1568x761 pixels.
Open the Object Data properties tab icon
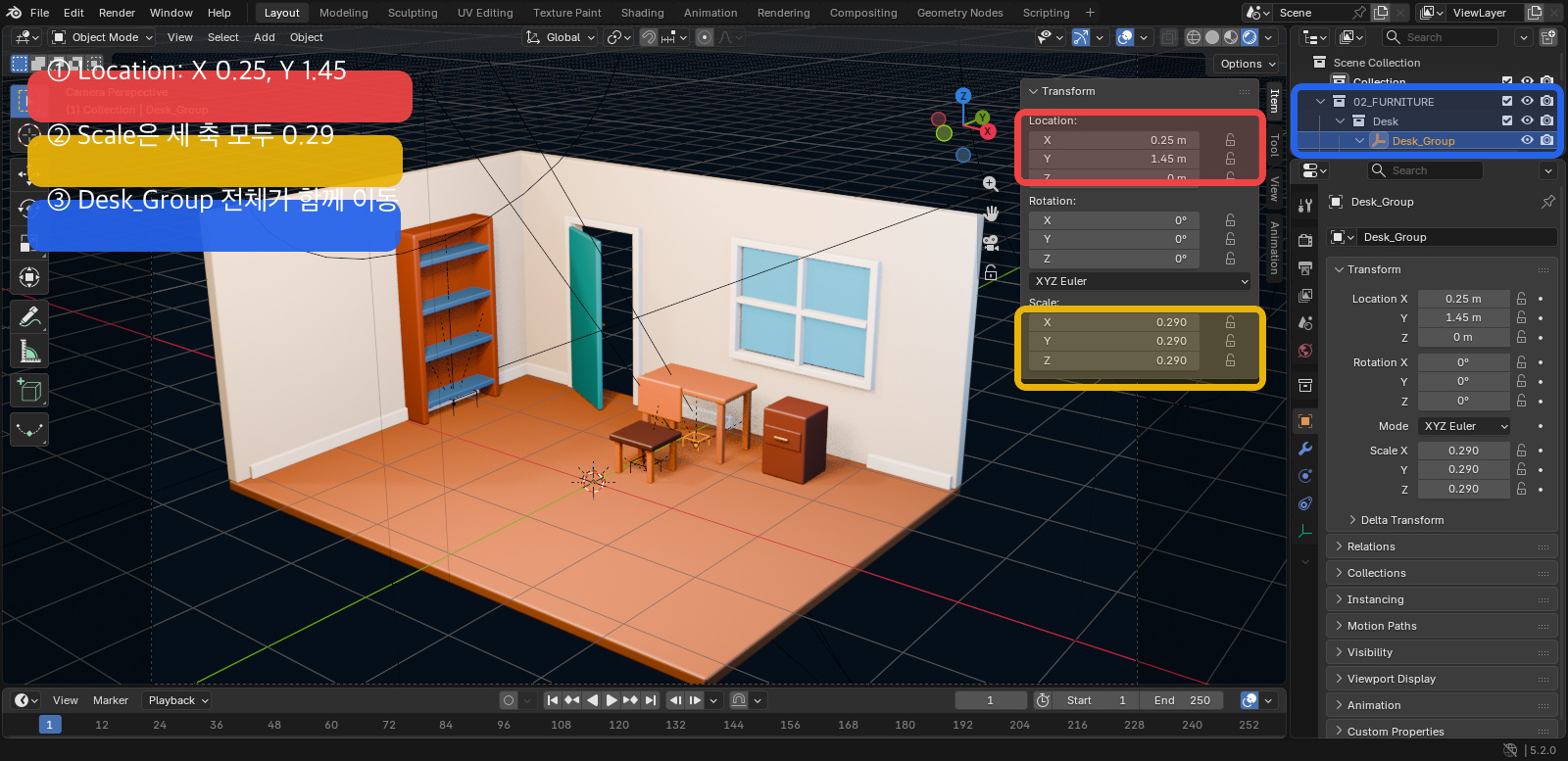(x=1305, y=531)
